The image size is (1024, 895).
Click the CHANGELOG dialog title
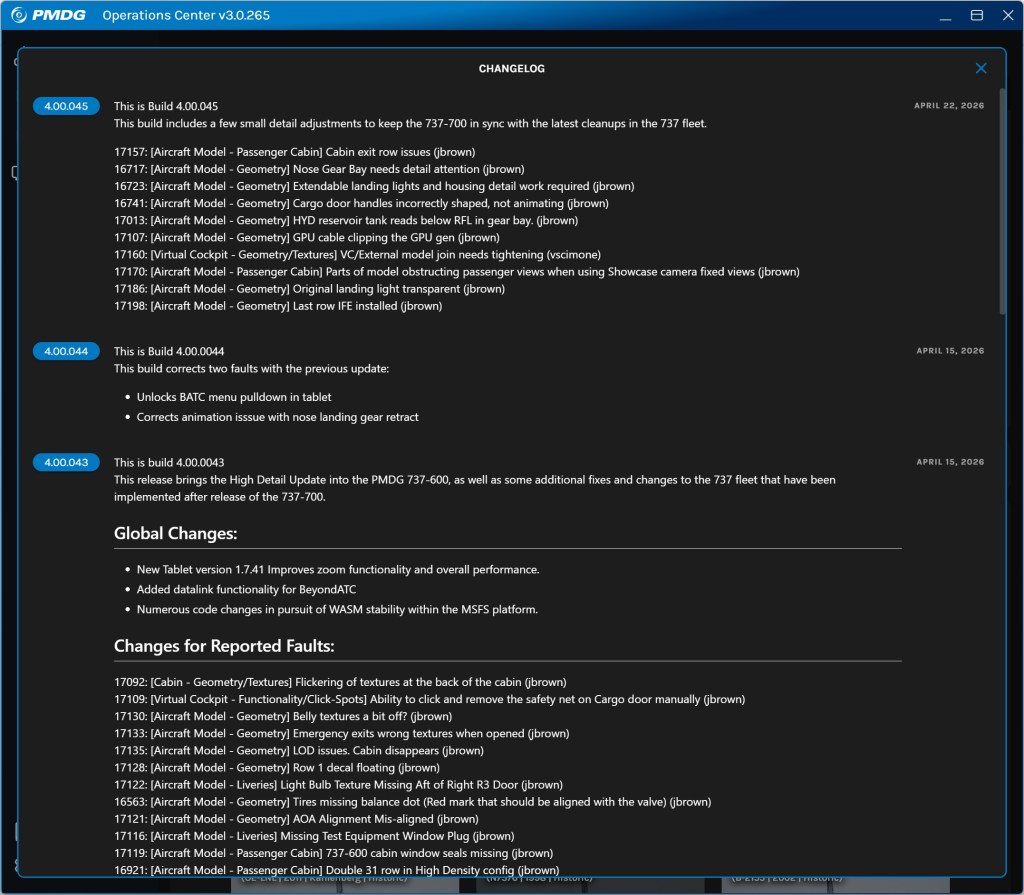coord(511,69)
